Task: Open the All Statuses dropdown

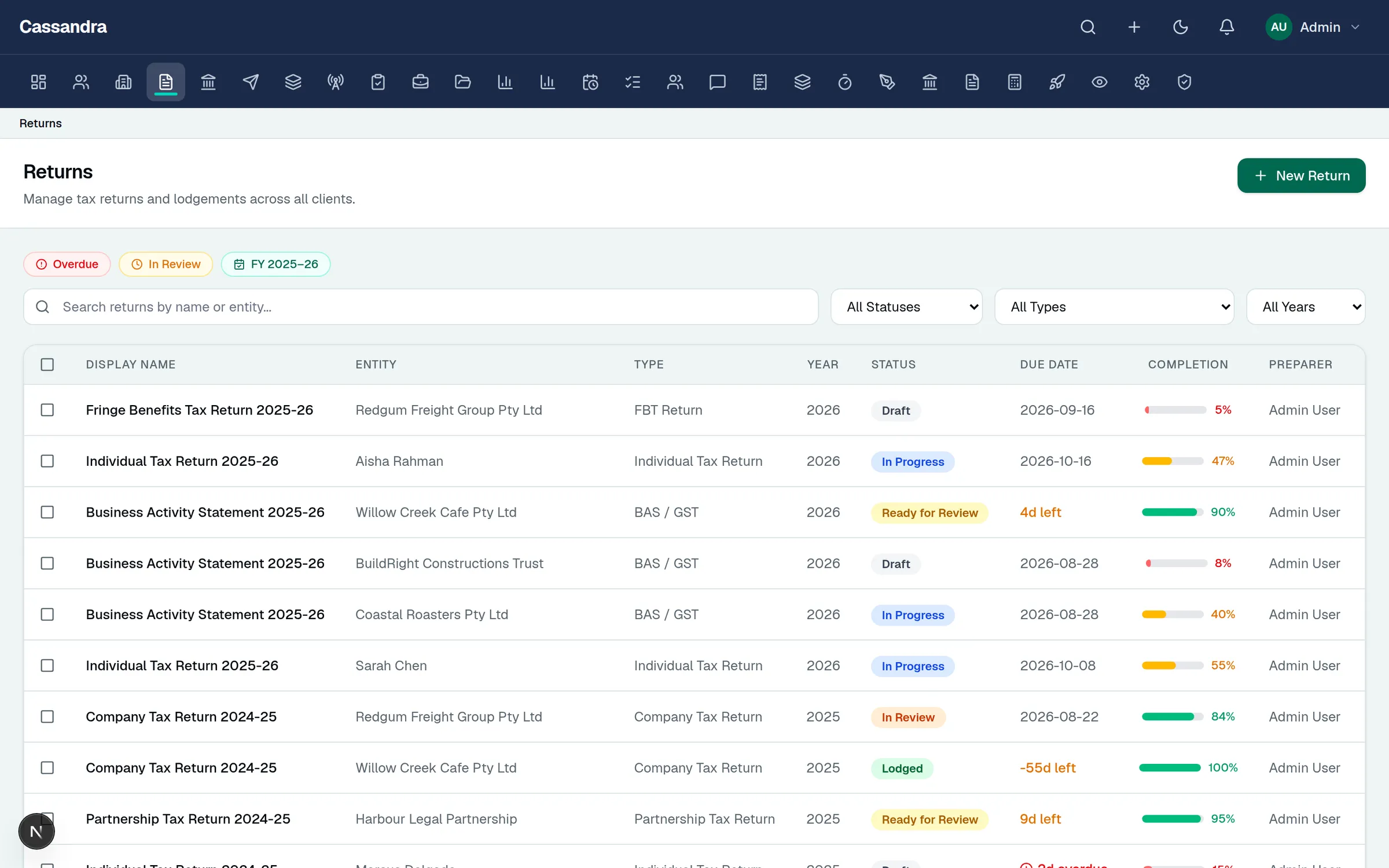Action: pos(906,307)
